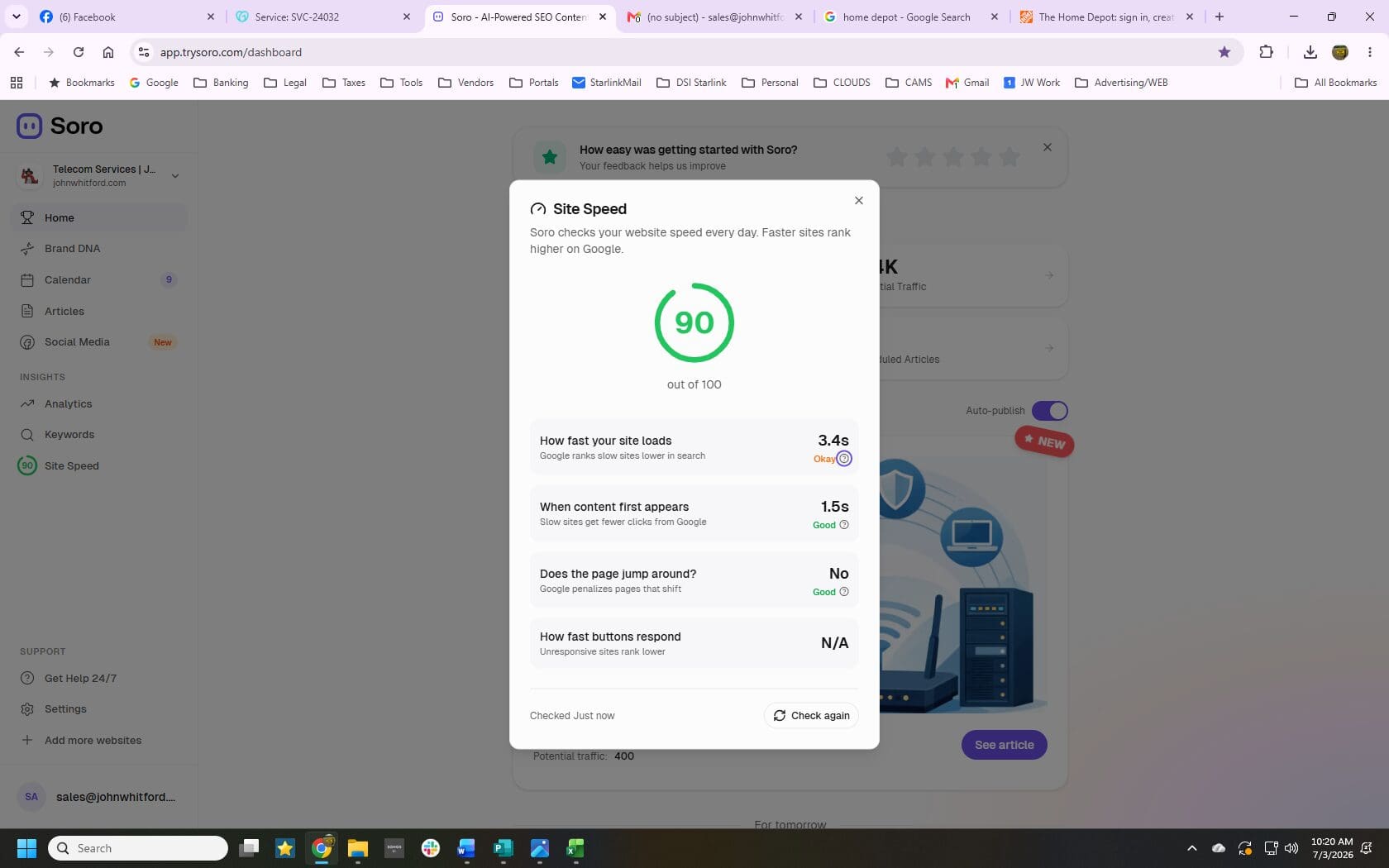Rate Soro with the fifth star
1389x868 pixels.
click(x=1010, y=156)
